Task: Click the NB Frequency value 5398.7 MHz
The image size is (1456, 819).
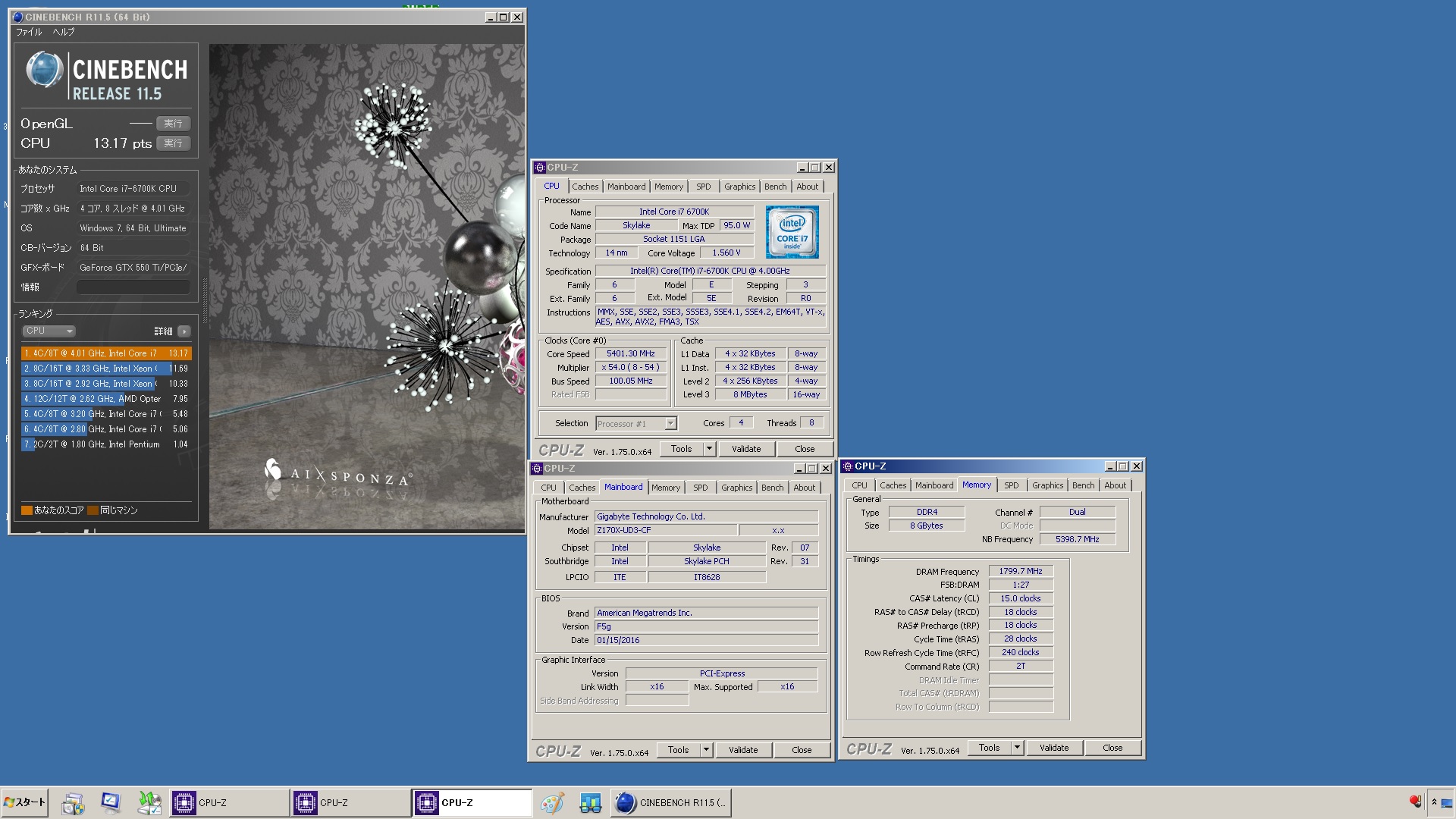Action: pyautogui.click(x=1078, y=540)
